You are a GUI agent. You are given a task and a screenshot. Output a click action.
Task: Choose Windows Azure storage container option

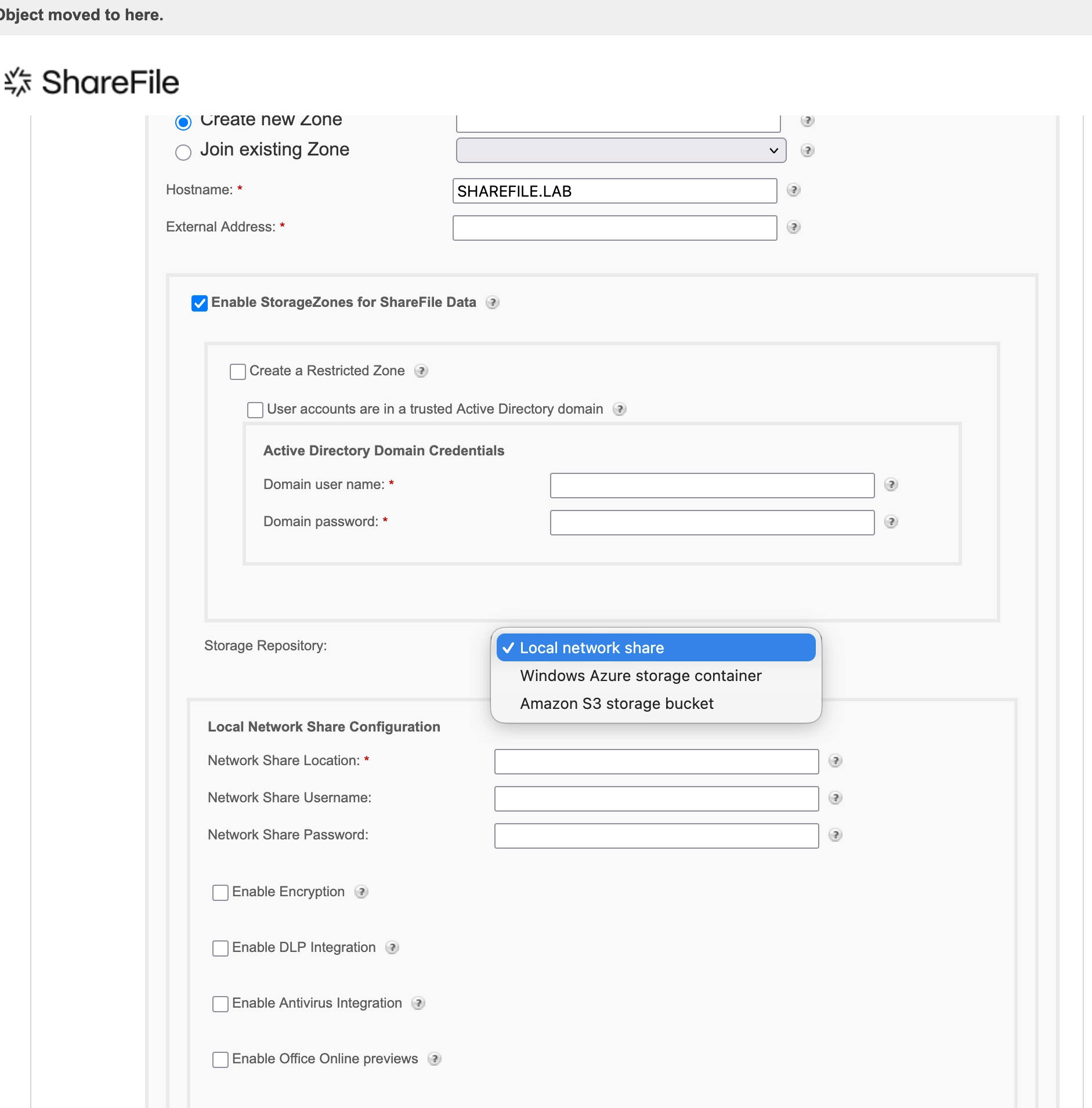[x=656, y=676]
